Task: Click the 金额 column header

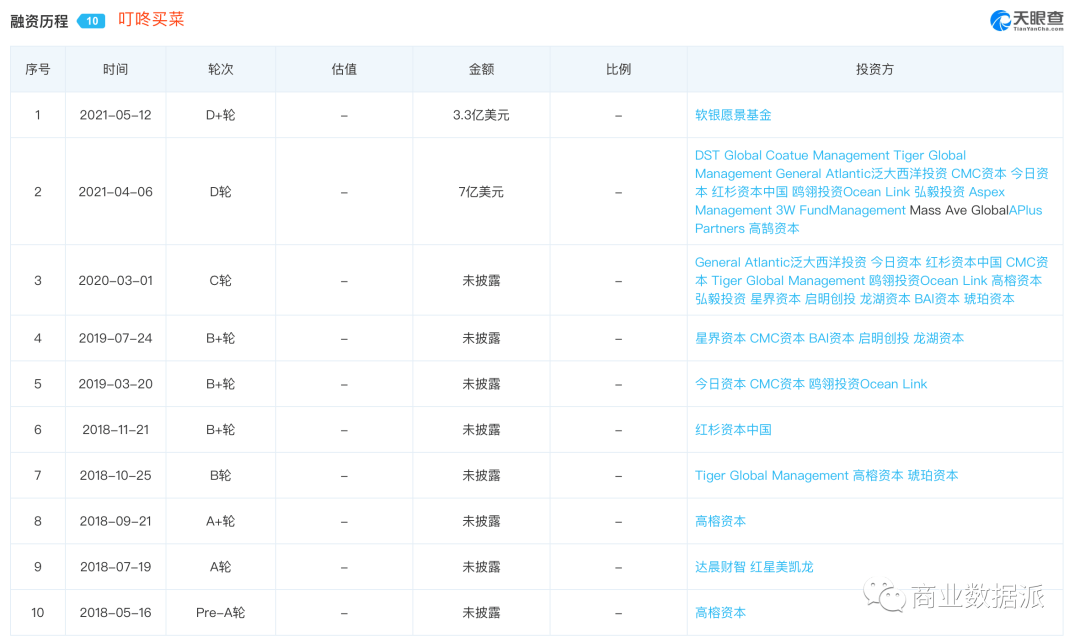Action: (x=481, y=70)
